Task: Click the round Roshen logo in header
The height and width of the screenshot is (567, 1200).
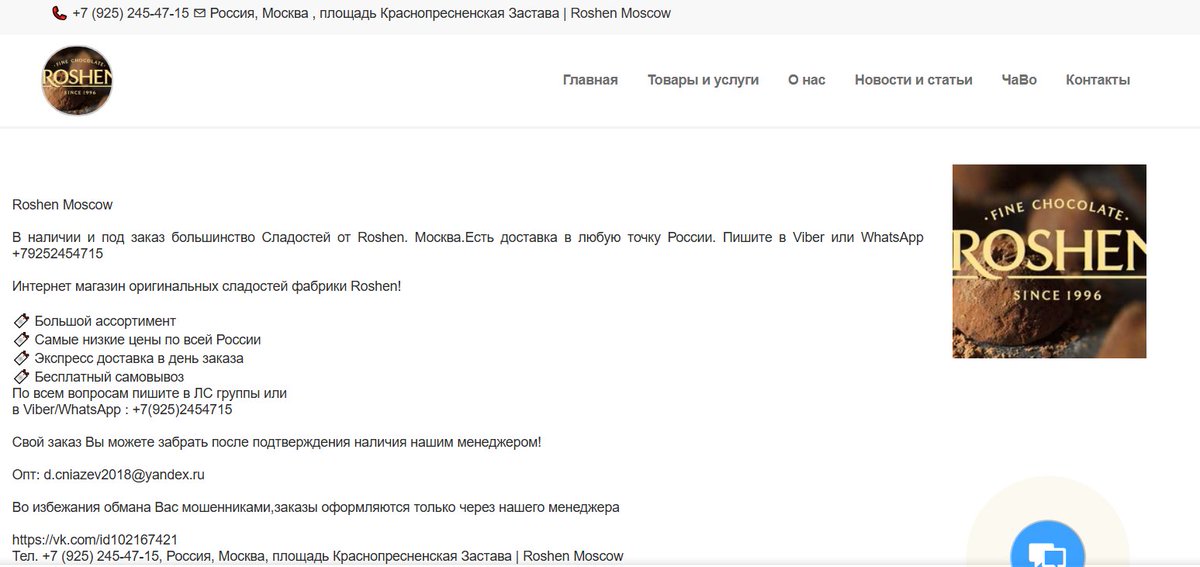Action: coord(77,80)
